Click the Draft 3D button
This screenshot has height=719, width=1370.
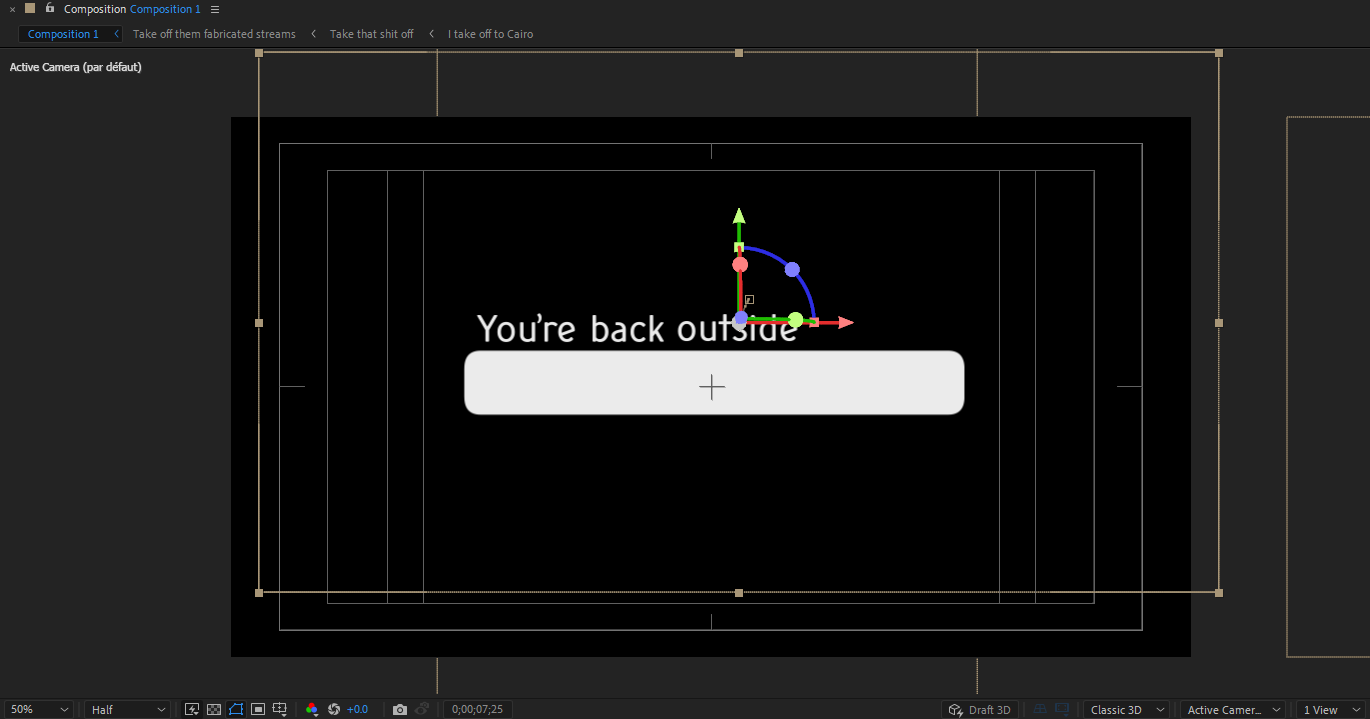(x=980, y=710)
